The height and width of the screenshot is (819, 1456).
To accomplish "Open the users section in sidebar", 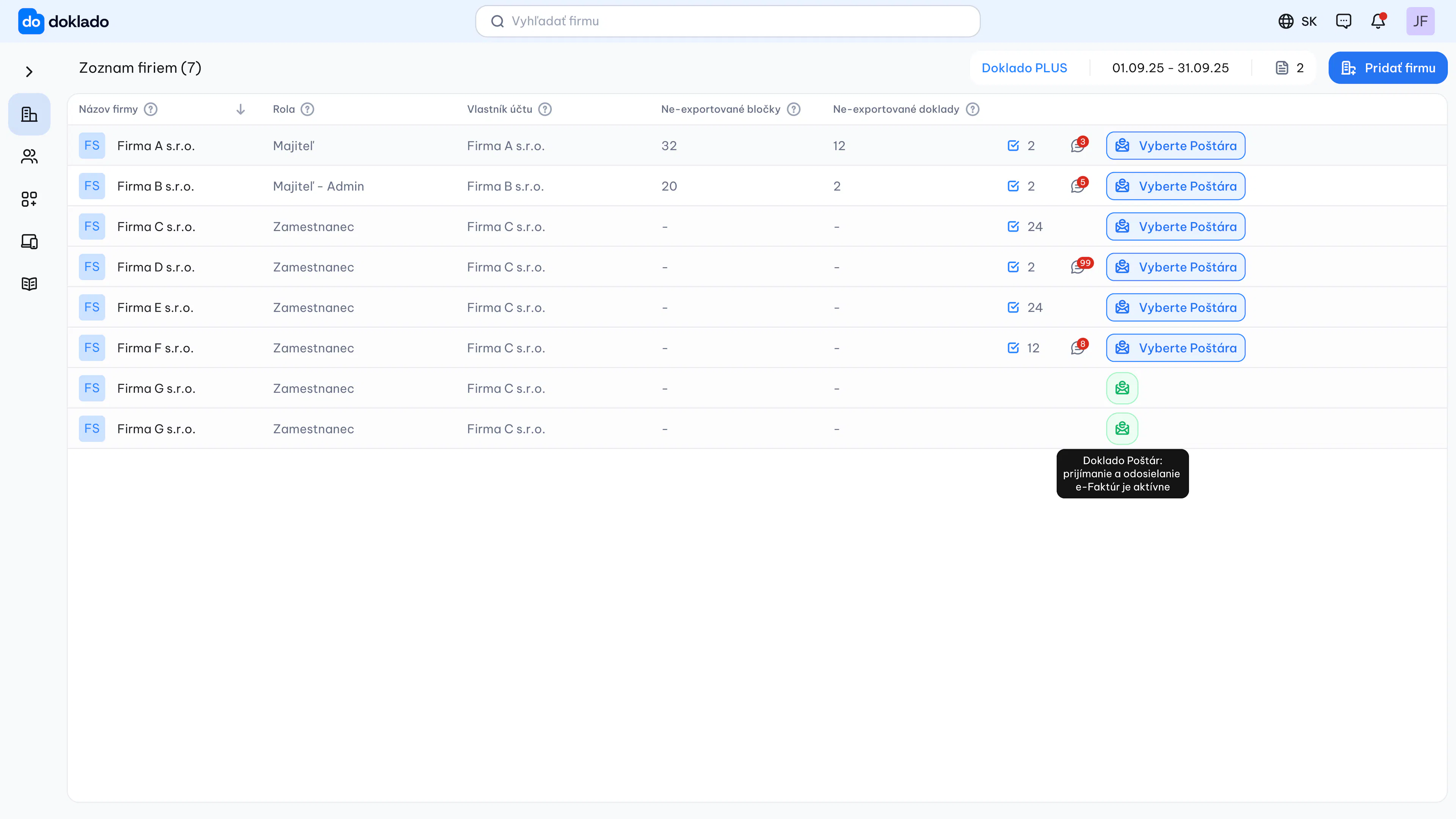I will click(x=30, y=157).
